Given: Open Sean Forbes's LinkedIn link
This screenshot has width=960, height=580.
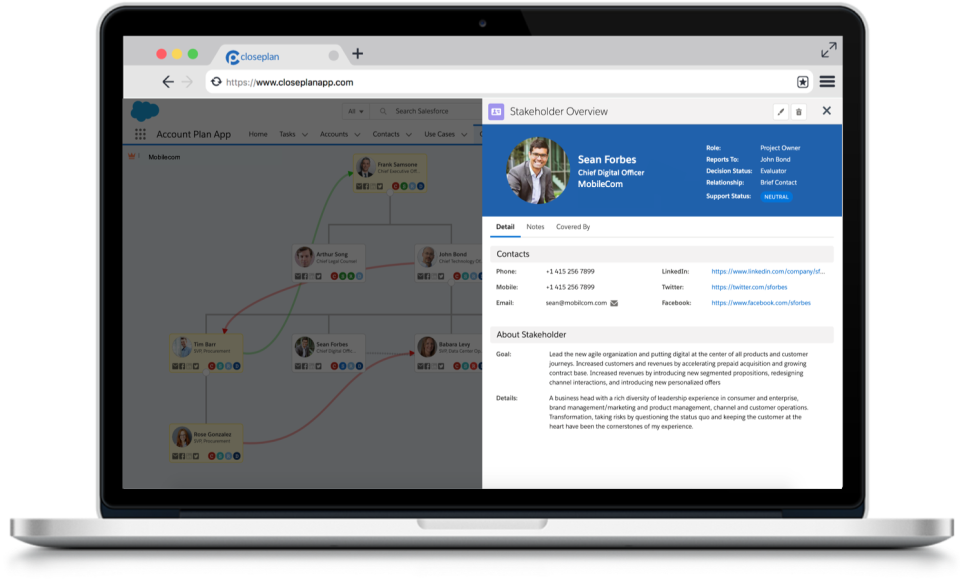Looking at the screenshot, I should (x=768, y=271).
